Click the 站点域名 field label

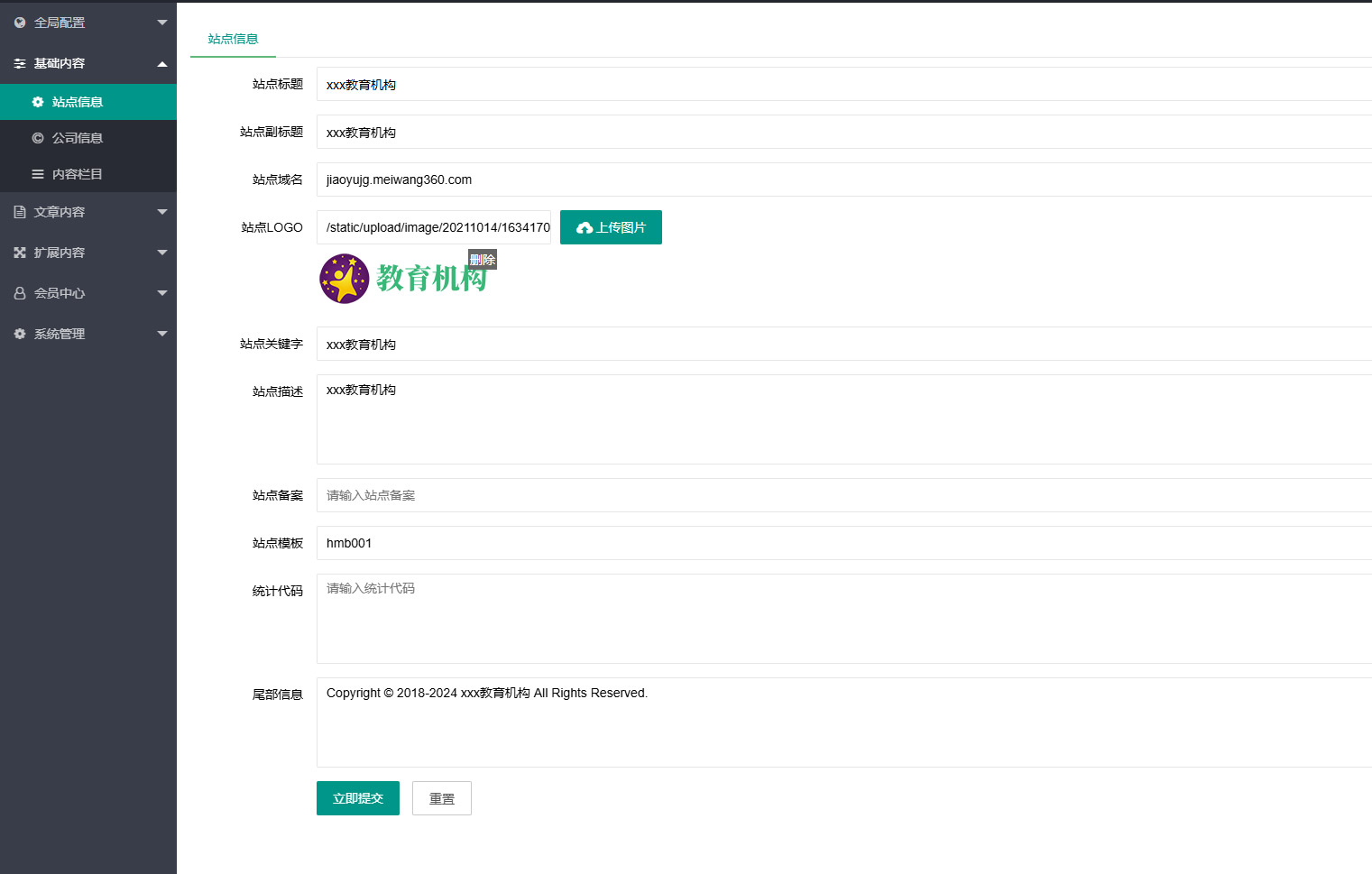278,179
